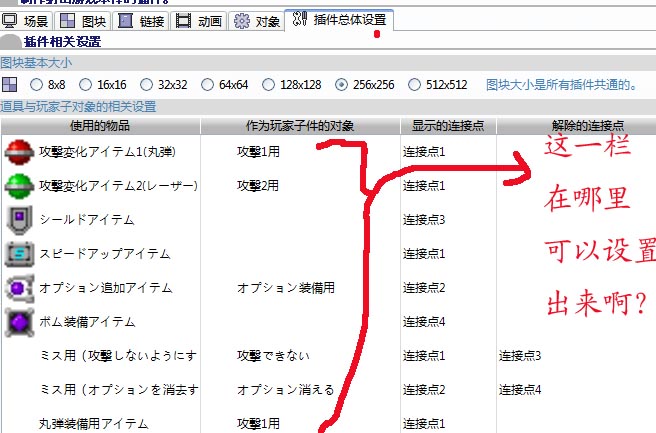Click the green orb 攻撃変化アイテム2 icon
This screenshot has width=656, height=433.
pos(19,186)
